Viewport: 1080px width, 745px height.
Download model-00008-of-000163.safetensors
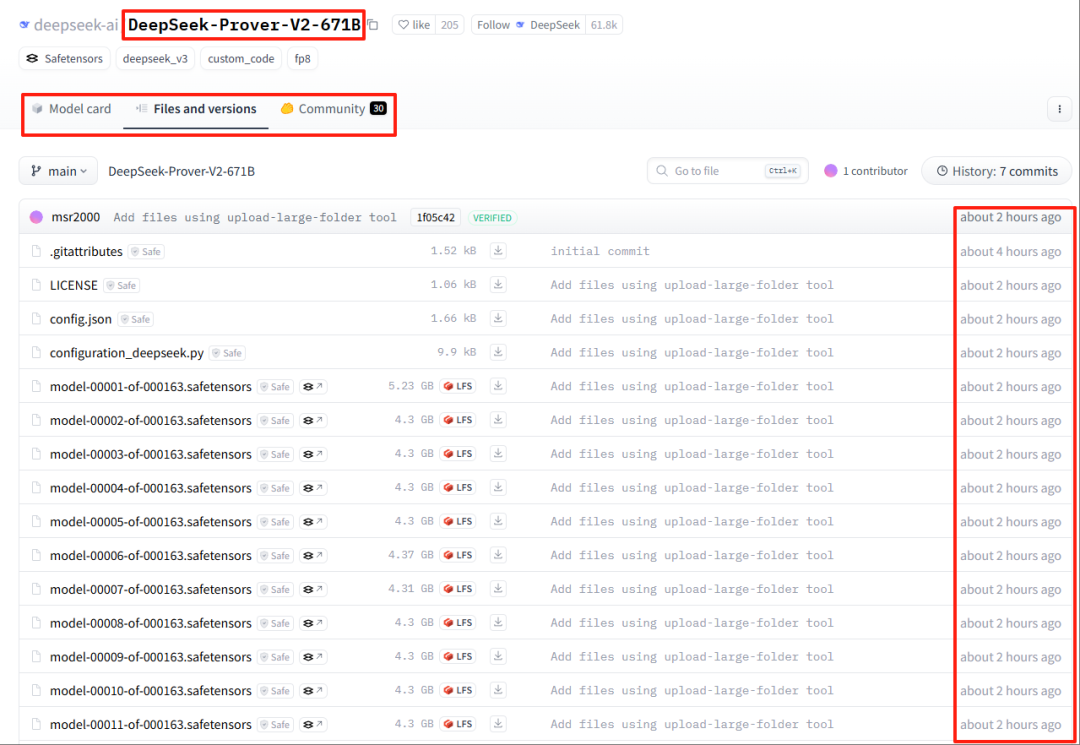pos(498,622)
